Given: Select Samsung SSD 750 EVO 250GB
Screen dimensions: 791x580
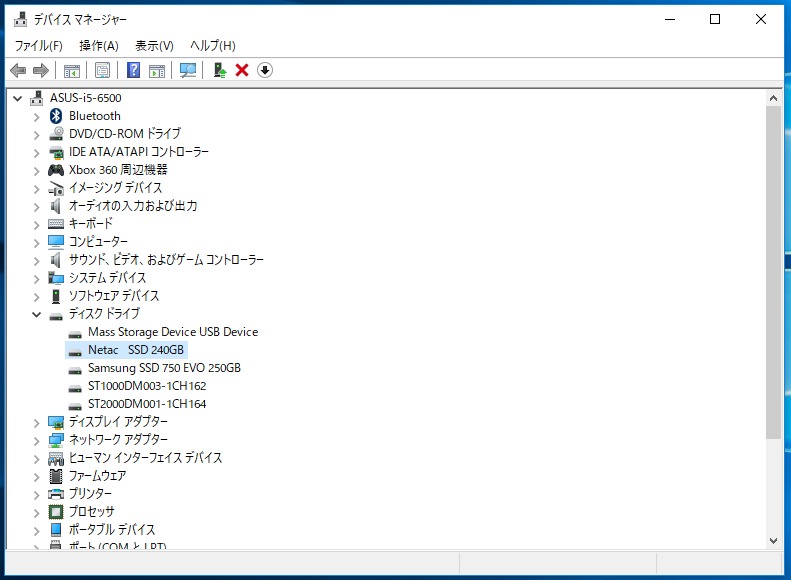Looking at the screenshot, I should coord(164,368).
